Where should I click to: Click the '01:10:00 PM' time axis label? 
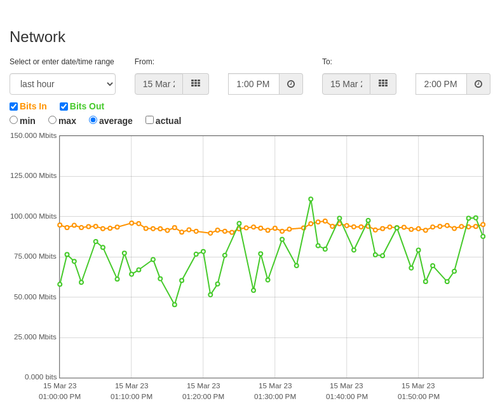pyautogui.click(x=131, y=397)
